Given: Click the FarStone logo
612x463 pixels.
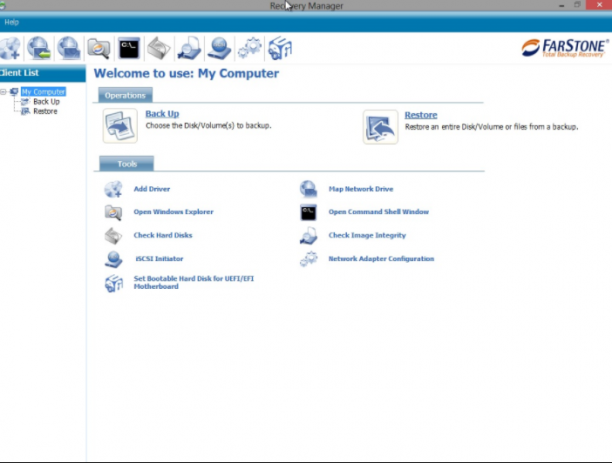Looking at the screenshot, I should click(x=565, y=48).
